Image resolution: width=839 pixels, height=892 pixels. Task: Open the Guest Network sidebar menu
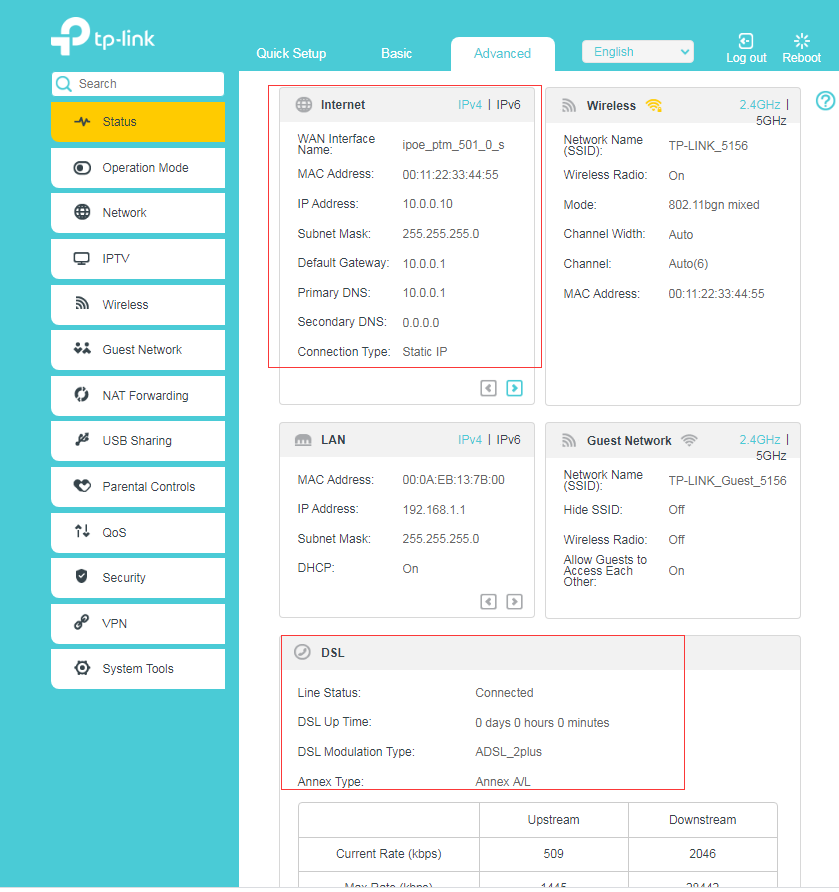tap(138, 350)
